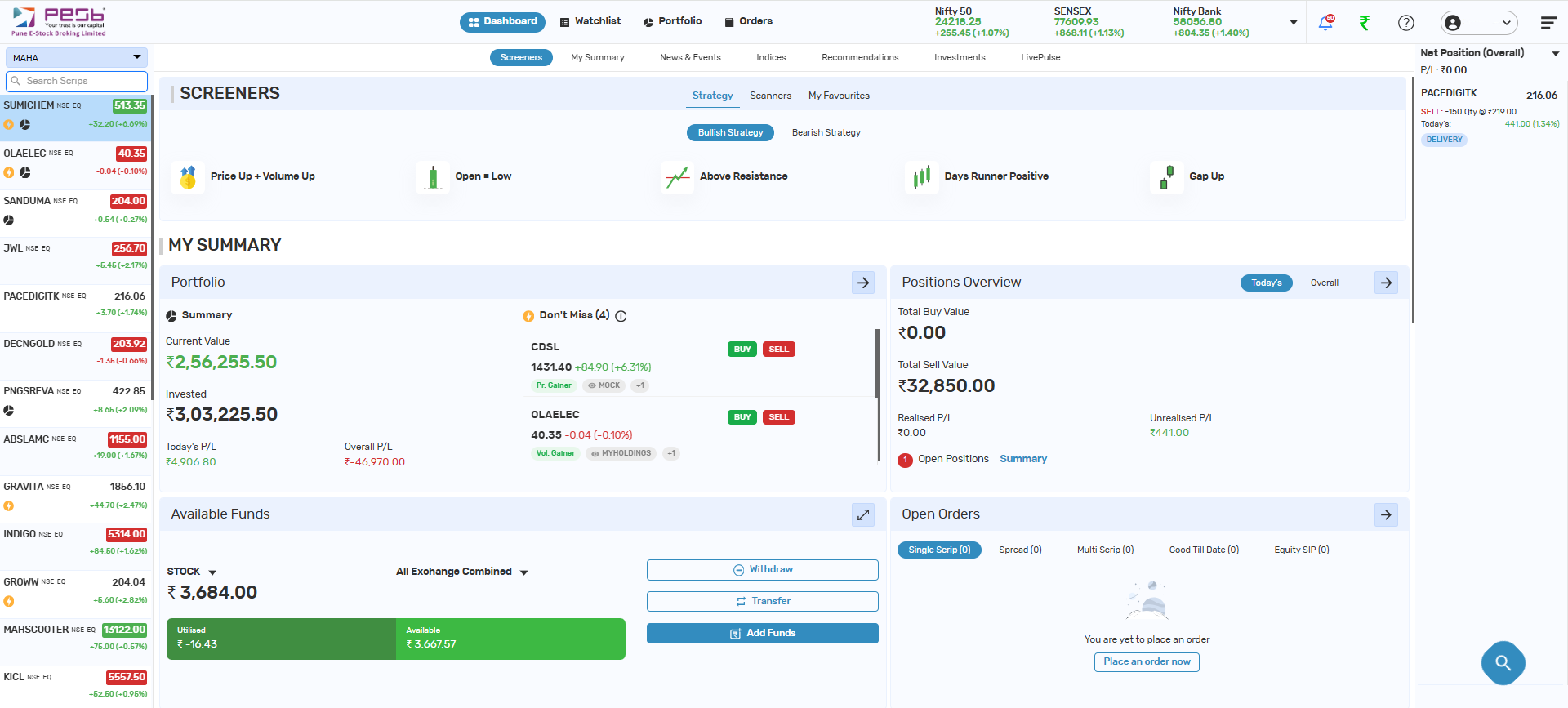Click Place an order now
This screenshot has height=708, width=1568.
1147,661
